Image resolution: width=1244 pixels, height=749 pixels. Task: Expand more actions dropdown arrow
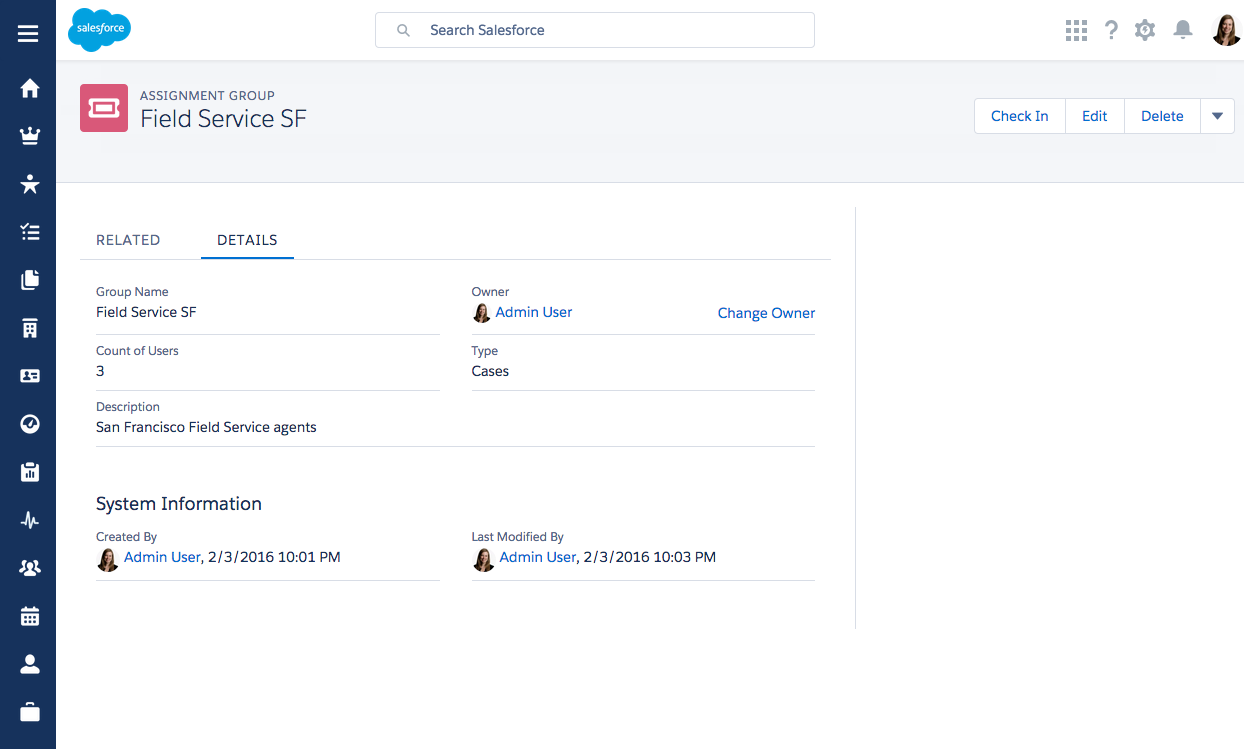pos(1217,116)
